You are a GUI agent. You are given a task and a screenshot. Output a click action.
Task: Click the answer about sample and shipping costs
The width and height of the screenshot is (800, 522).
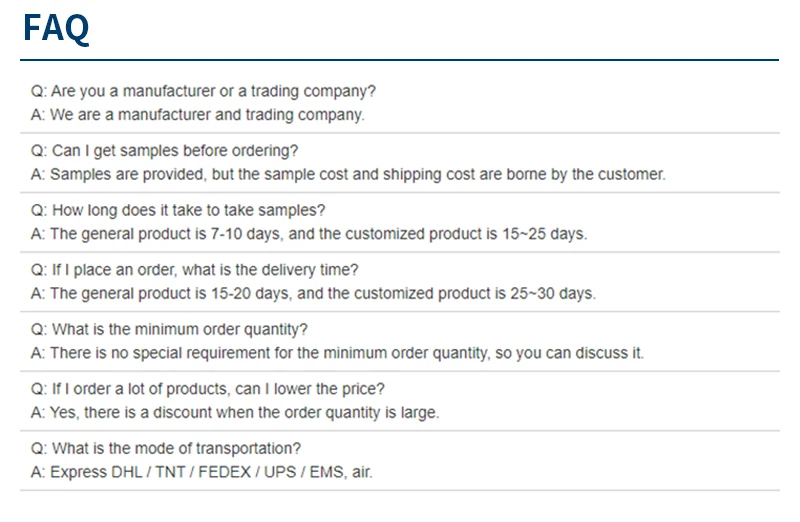tap(347, 175)
